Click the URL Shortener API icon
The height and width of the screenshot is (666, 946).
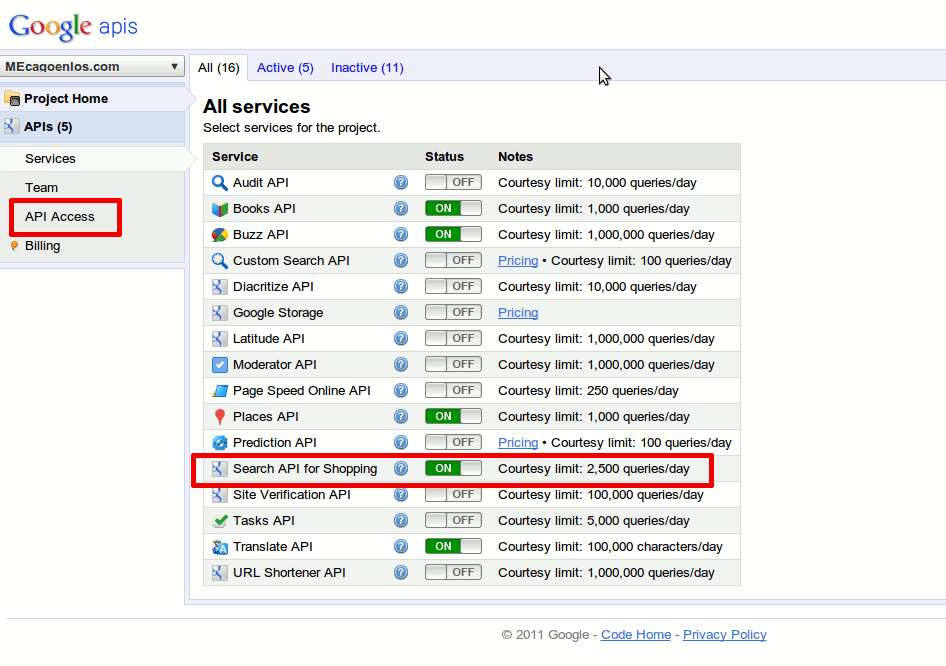coord(220,572)
